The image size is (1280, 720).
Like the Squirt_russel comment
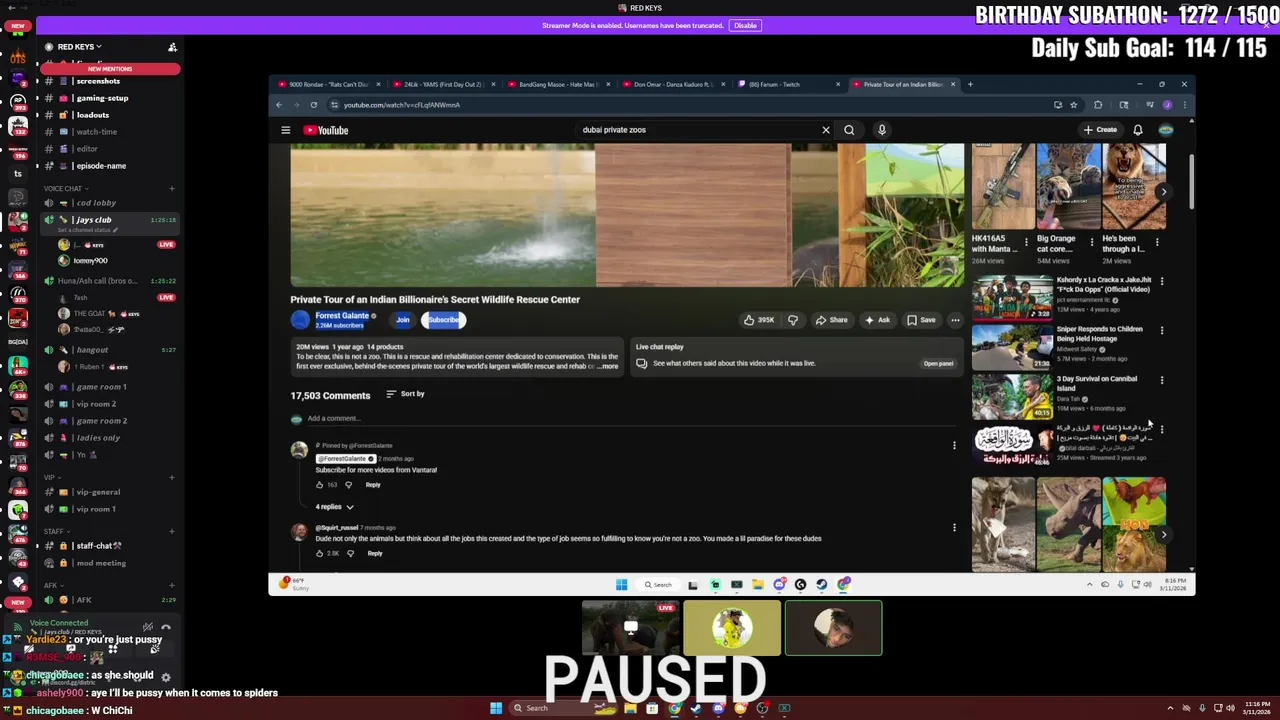[320, 553]
